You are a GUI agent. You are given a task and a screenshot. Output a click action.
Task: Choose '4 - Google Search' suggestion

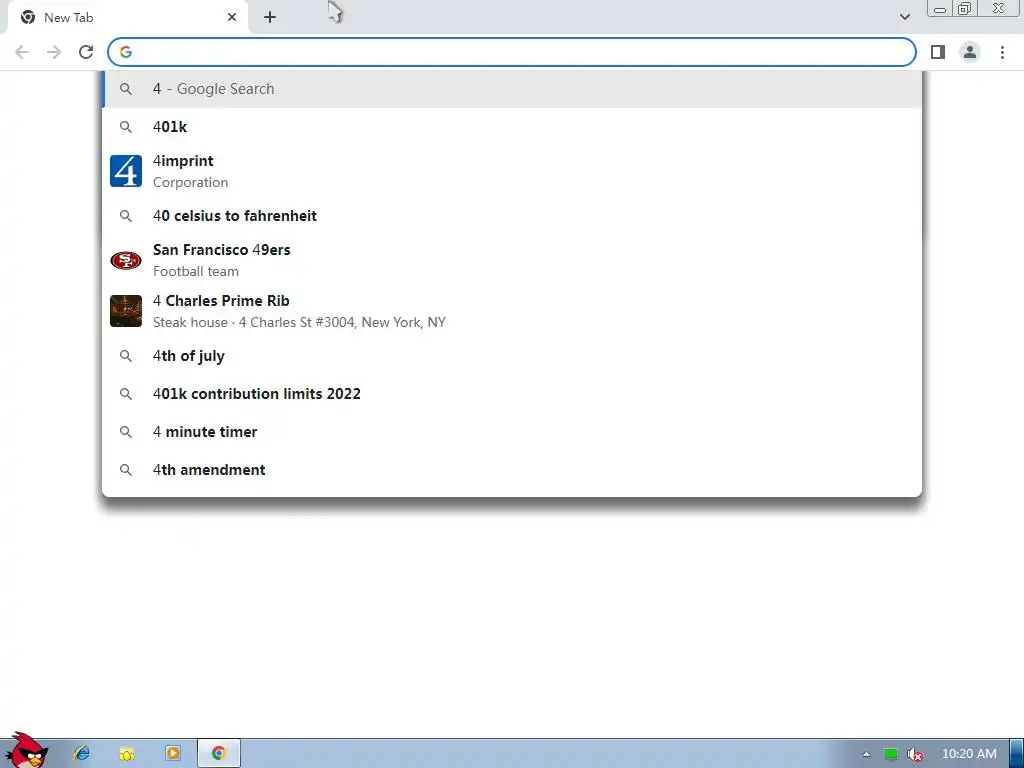[512, 89]
